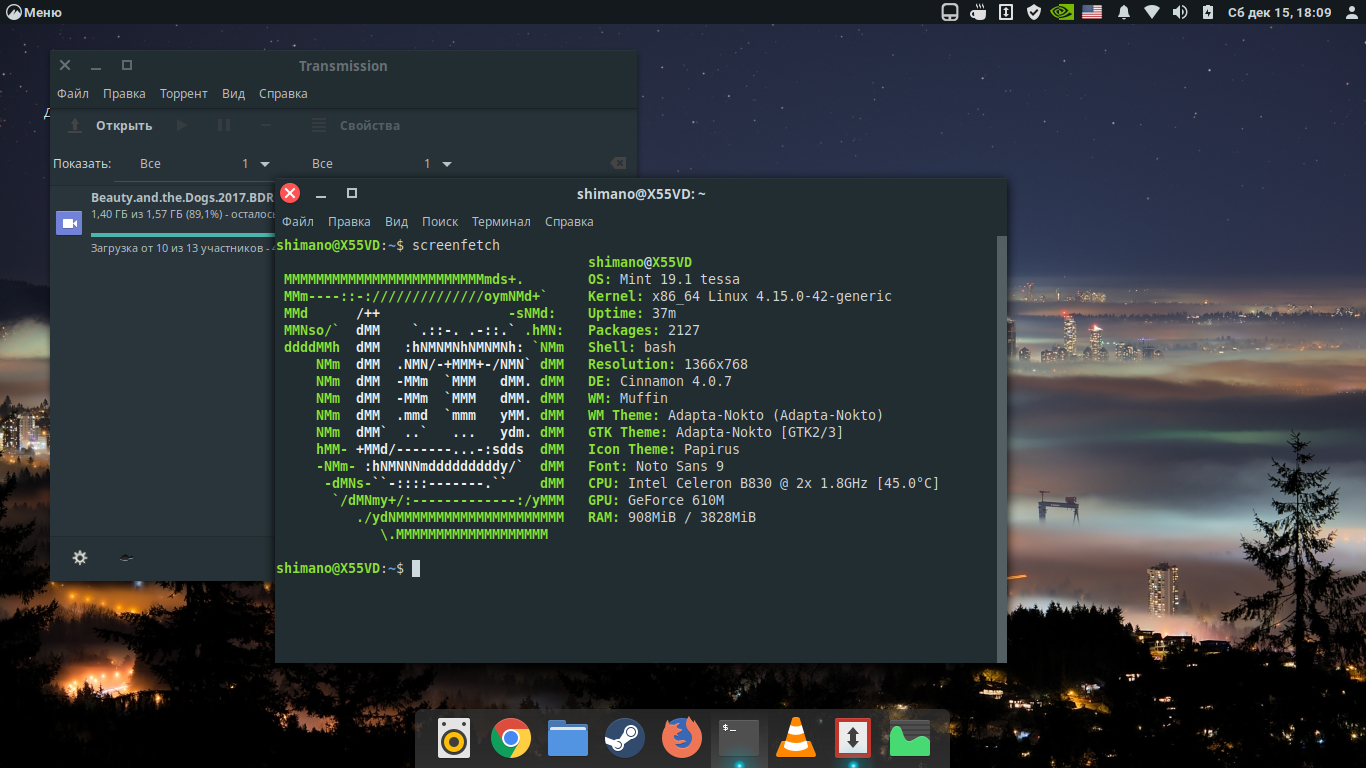
Task: Expand the first "Все" filter dropdown
Action: (205, 164)
